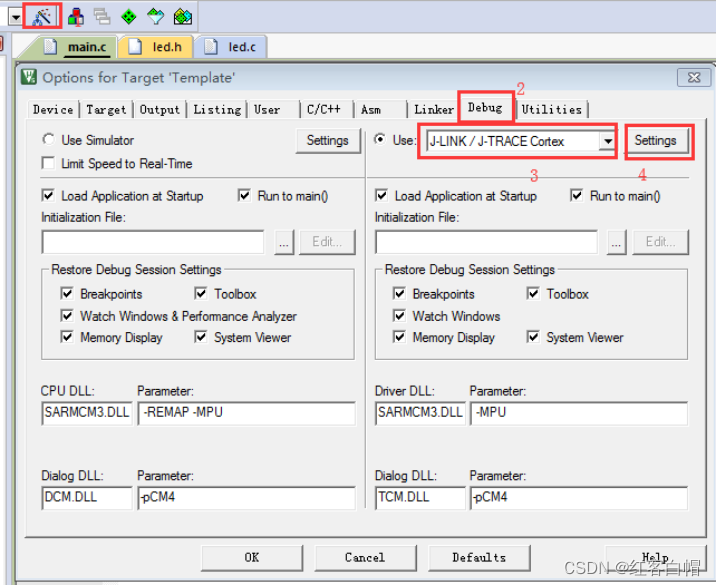Open the Listing tab
Viewport: 716px width, 586px height.
[x=217, y=110]
